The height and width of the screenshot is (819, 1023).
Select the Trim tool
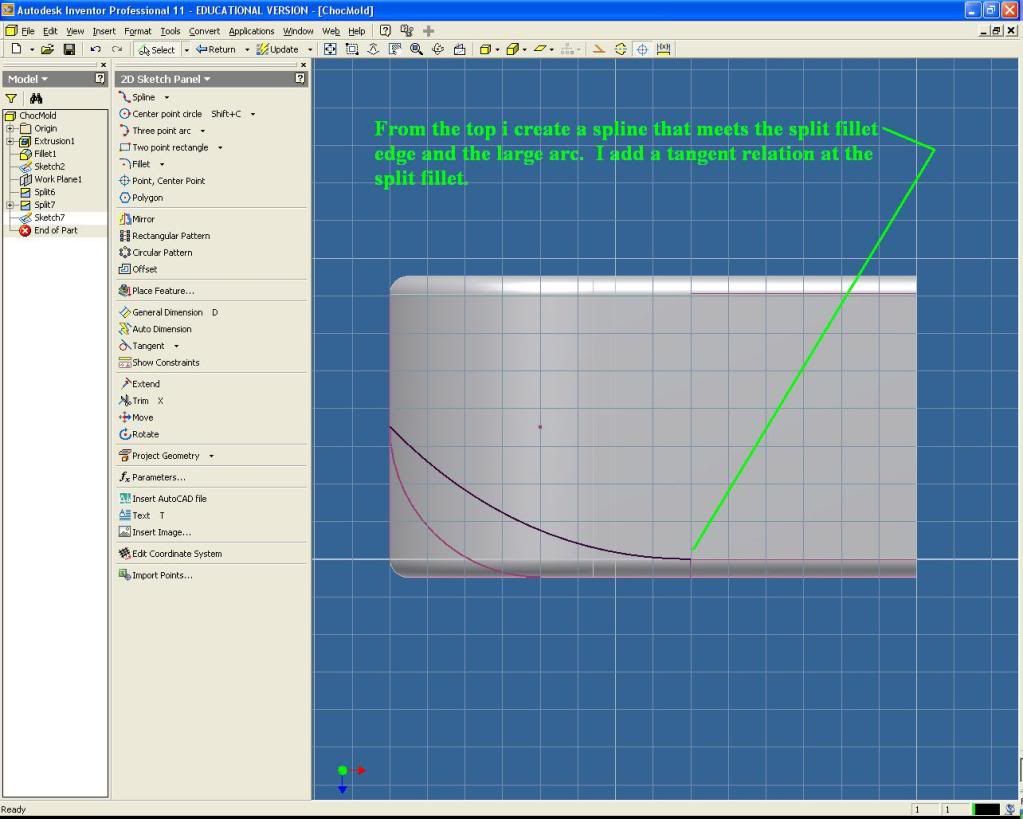click(140, 401)
